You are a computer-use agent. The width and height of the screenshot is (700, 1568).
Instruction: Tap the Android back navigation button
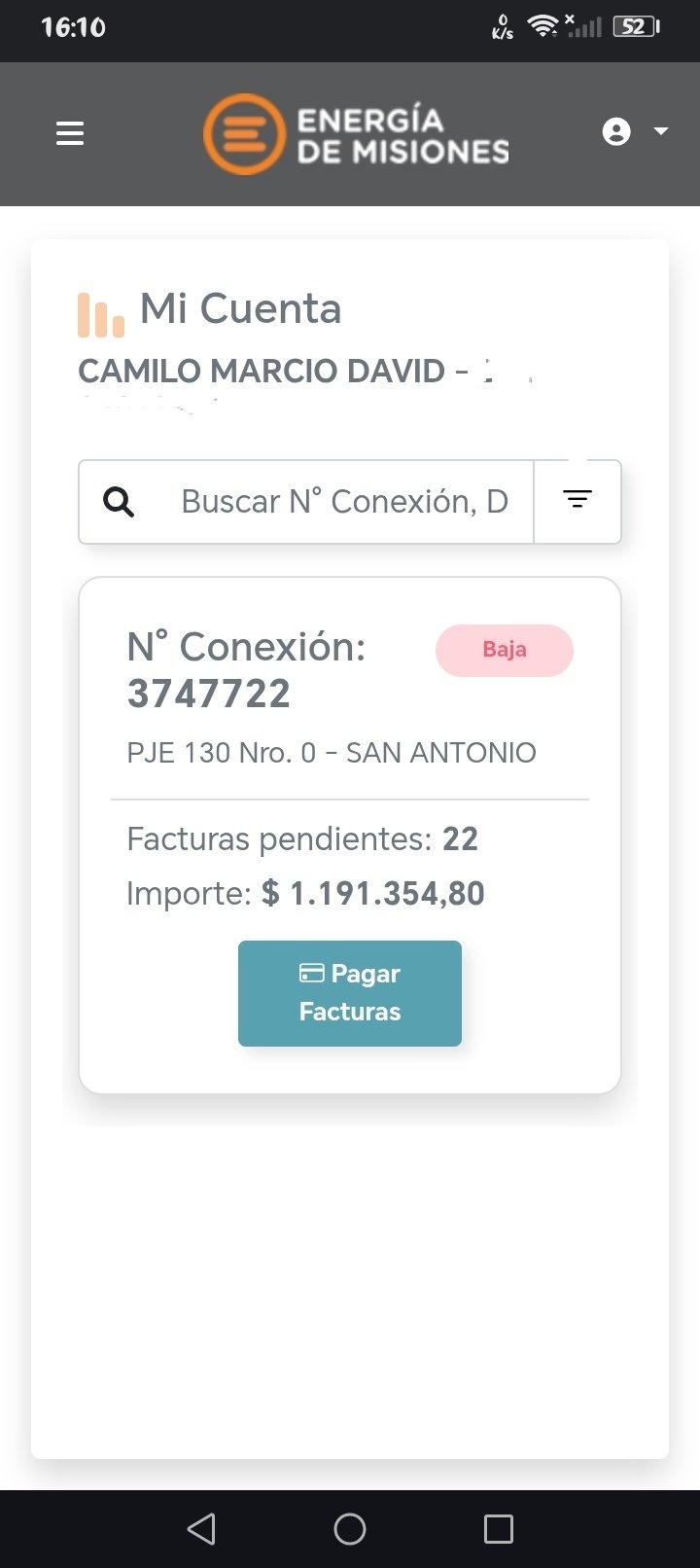pos(201,1529)
